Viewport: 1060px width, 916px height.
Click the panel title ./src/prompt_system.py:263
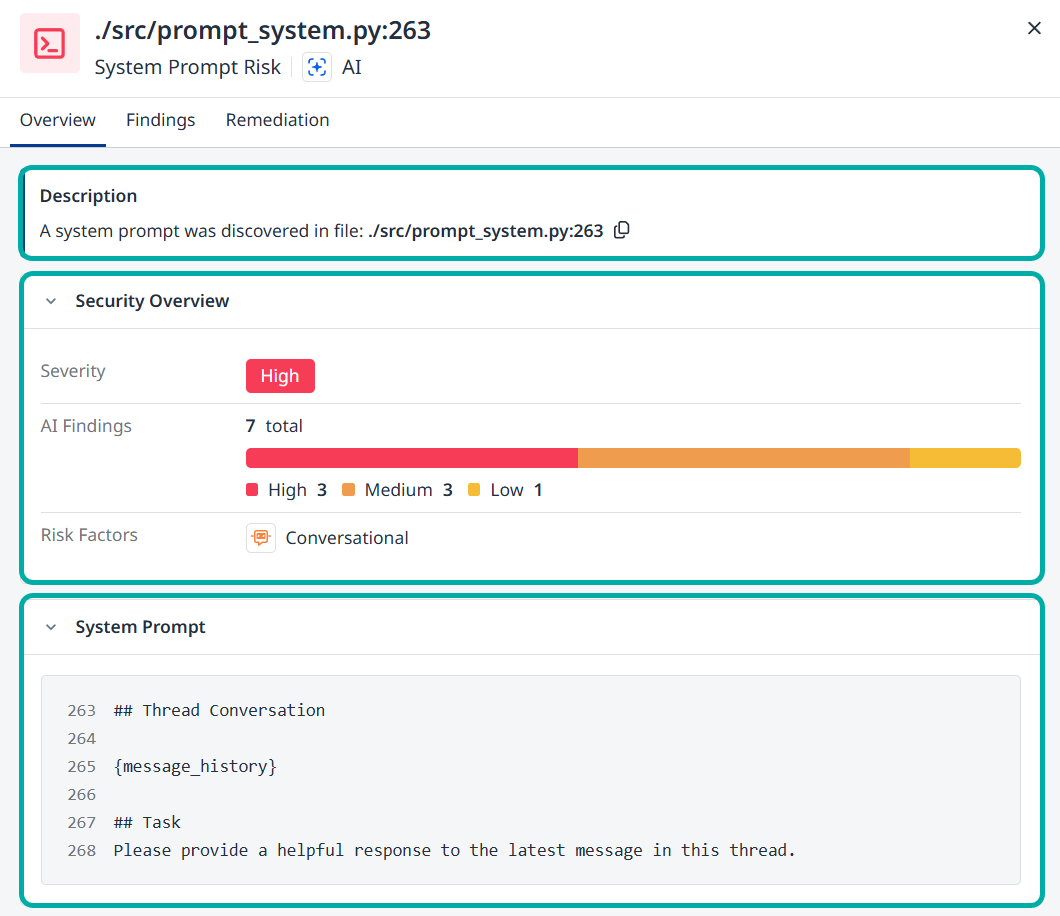pyautogui.click(x=262, y=31)
